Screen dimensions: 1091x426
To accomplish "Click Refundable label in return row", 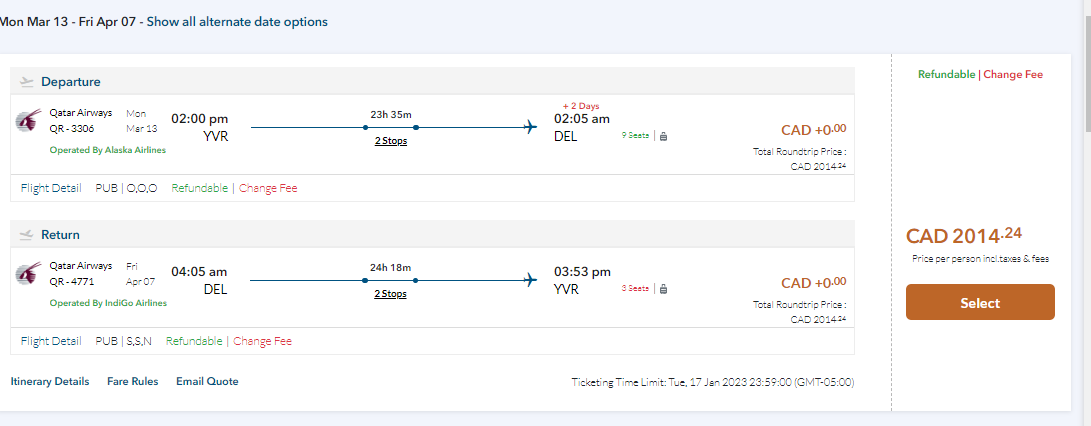I will [x=194, y=341].
